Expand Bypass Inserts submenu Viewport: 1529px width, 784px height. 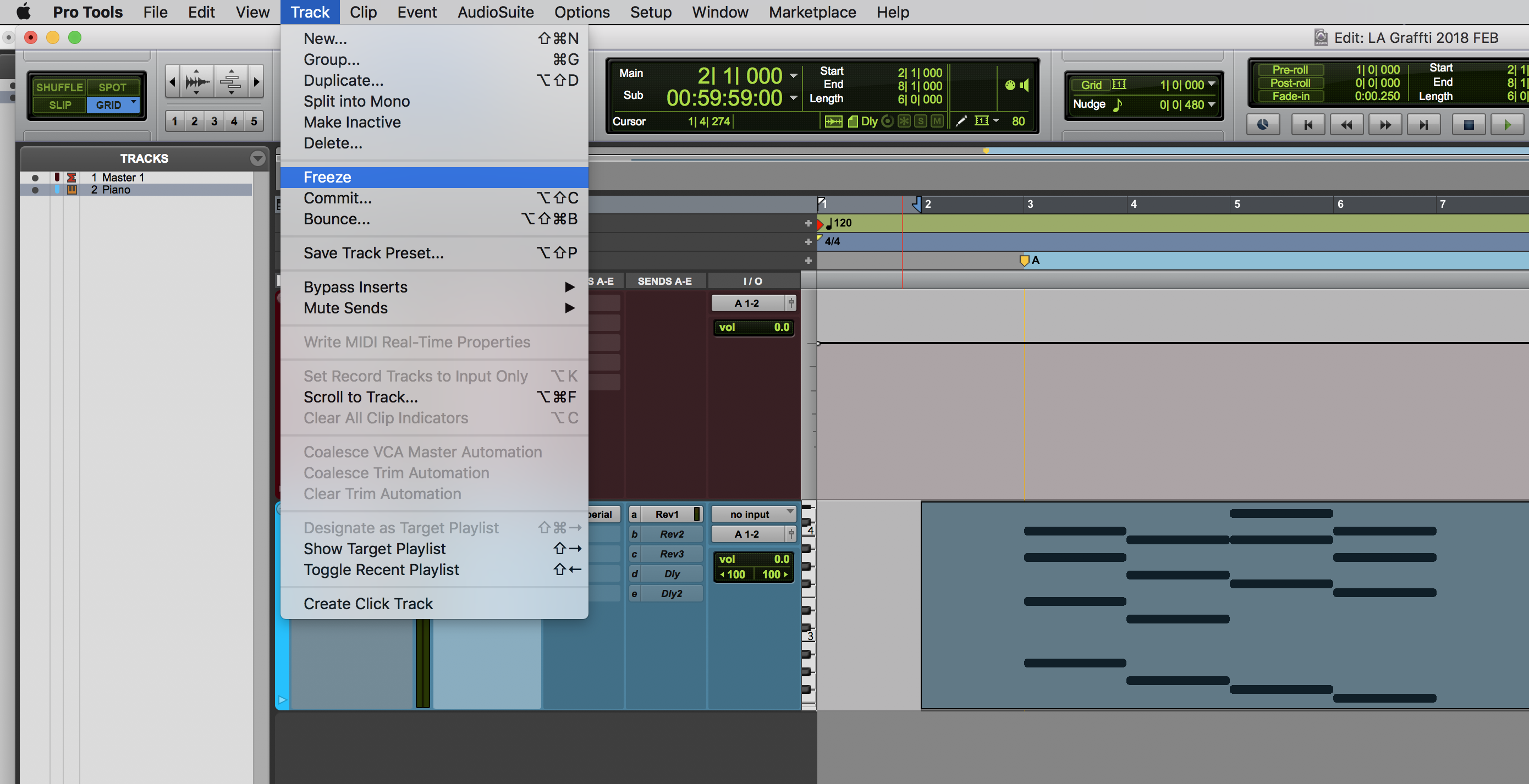434,287
